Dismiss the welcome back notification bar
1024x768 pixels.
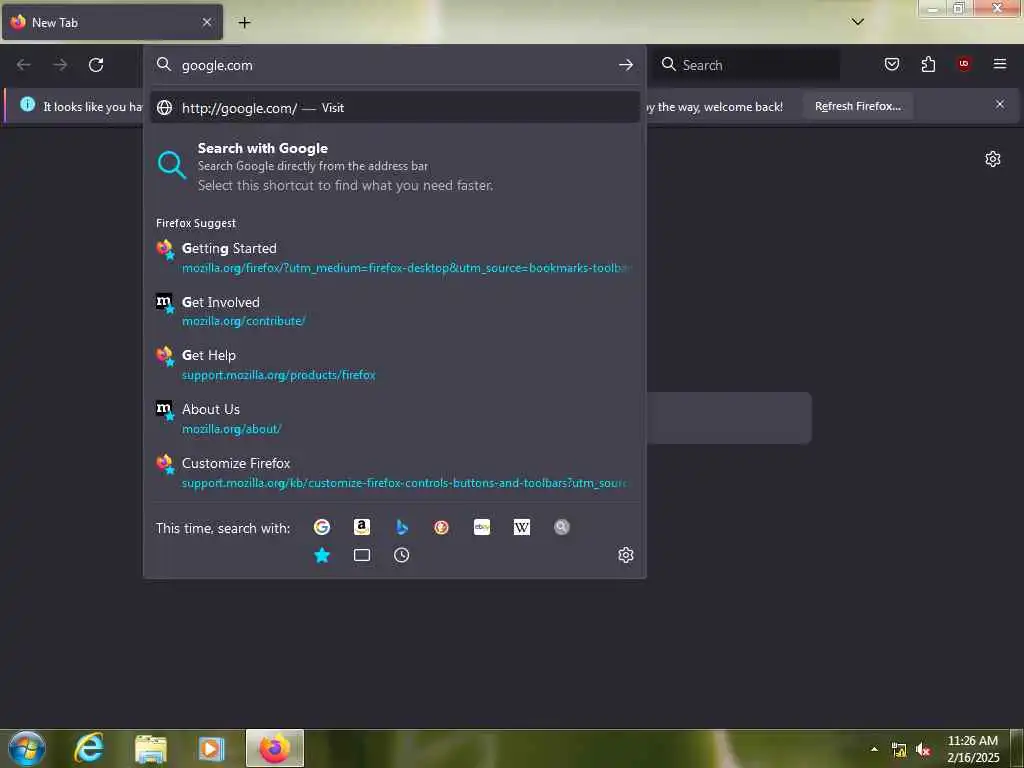(x=999, y=104)
